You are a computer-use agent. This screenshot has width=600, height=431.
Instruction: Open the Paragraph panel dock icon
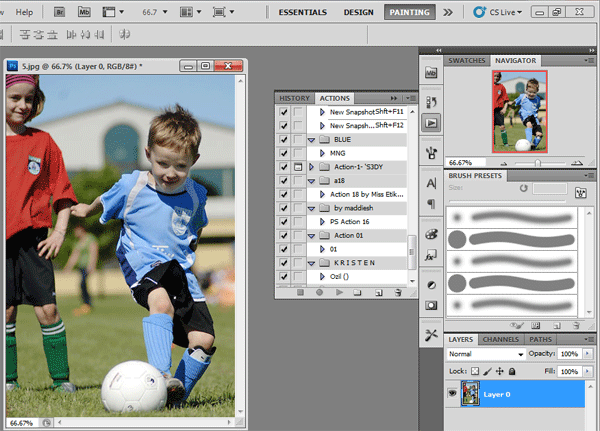tap(432, 204)
